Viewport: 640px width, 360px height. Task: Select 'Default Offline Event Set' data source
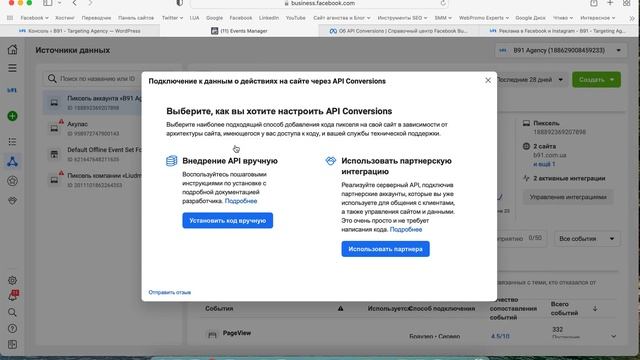pos(92,154)
